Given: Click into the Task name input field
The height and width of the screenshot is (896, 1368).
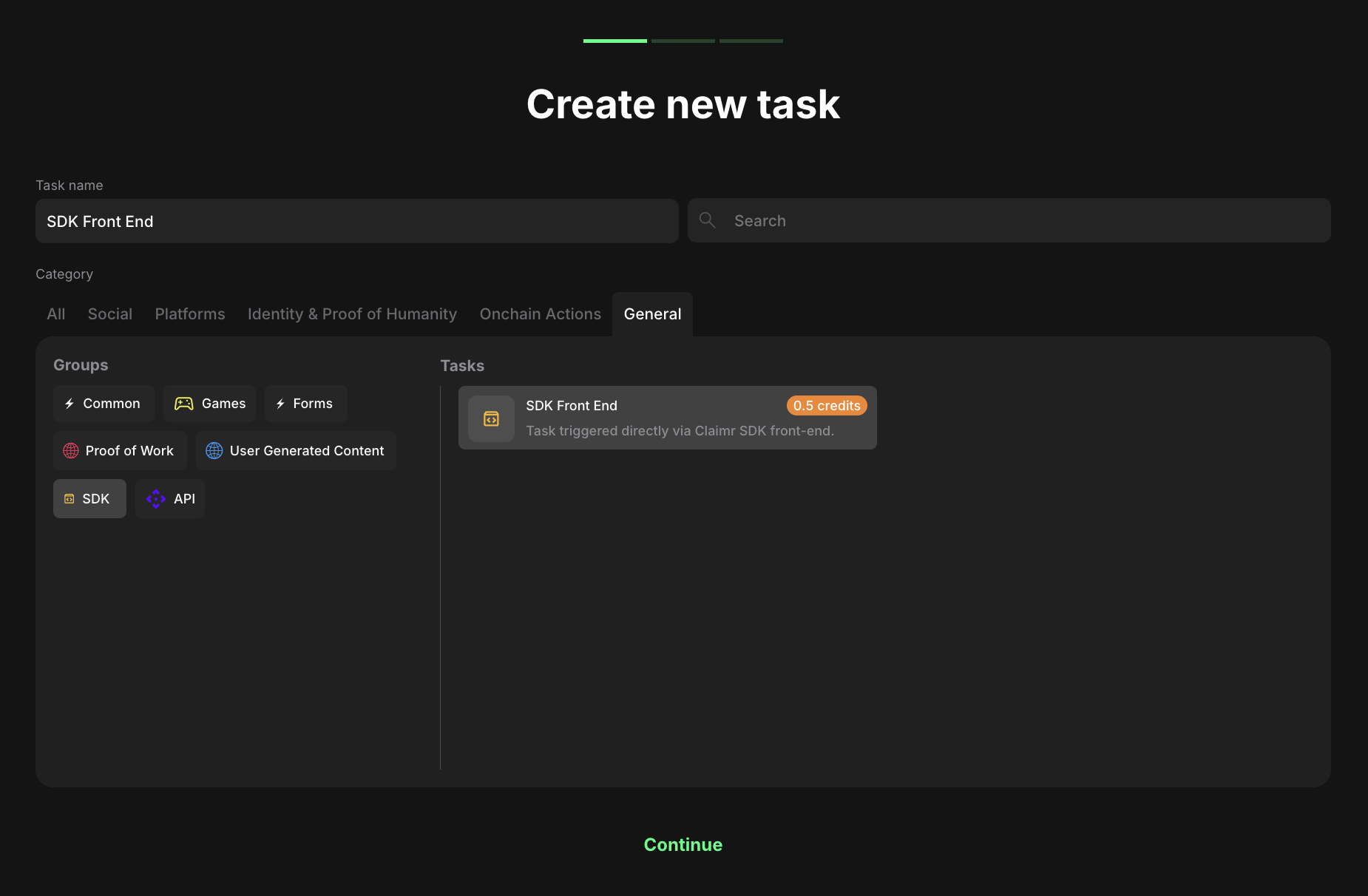Looking at the screenshot, I should point(357,221).
